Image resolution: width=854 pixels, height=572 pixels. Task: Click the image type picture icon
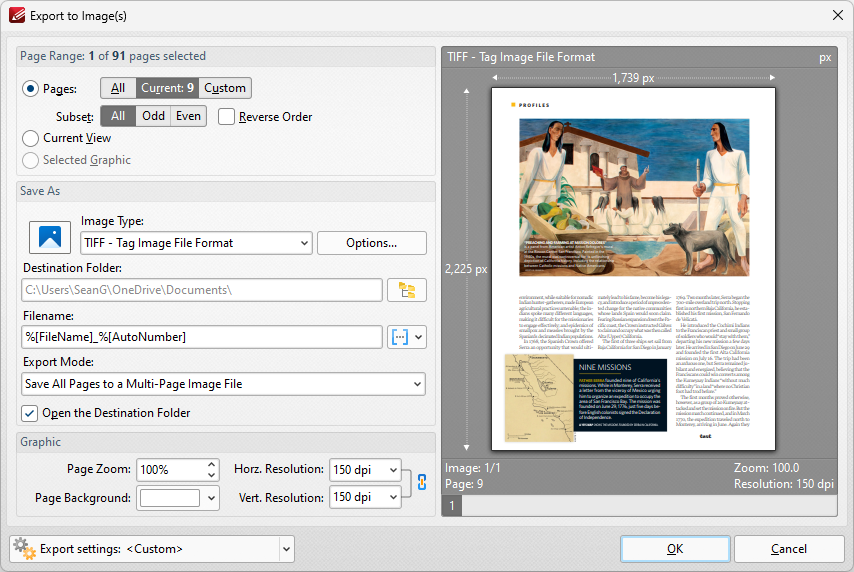[x=50, y=238]
